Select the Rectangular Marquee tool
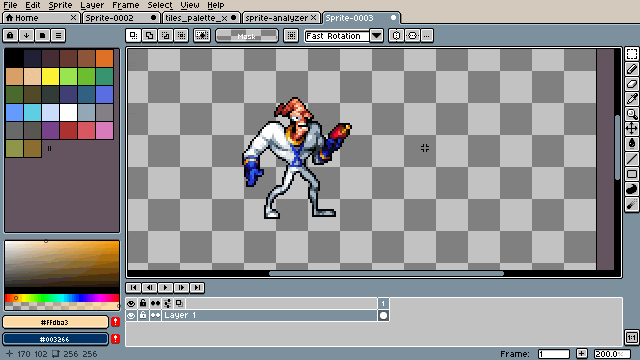This screenshot has height=360, width=640. coord(631,54)
